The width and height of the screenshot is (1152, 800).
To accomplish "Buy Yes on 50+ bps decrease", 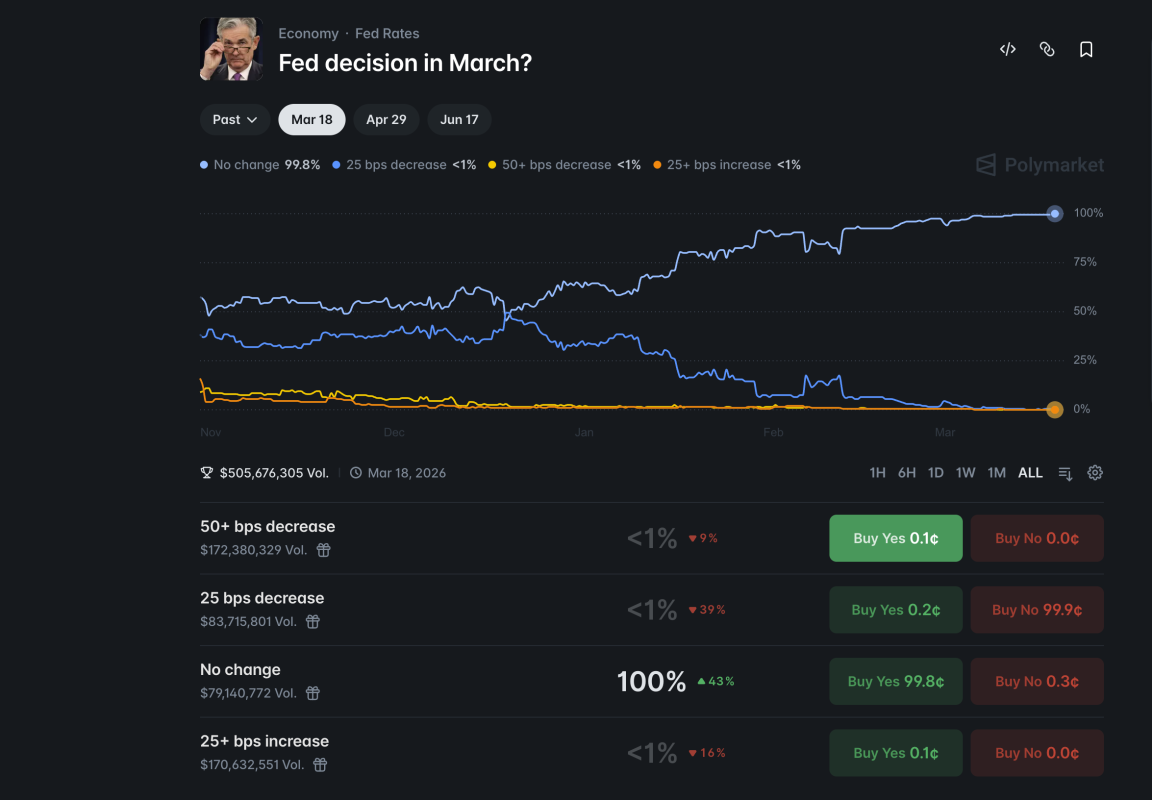I will click(x=895, y=538).
